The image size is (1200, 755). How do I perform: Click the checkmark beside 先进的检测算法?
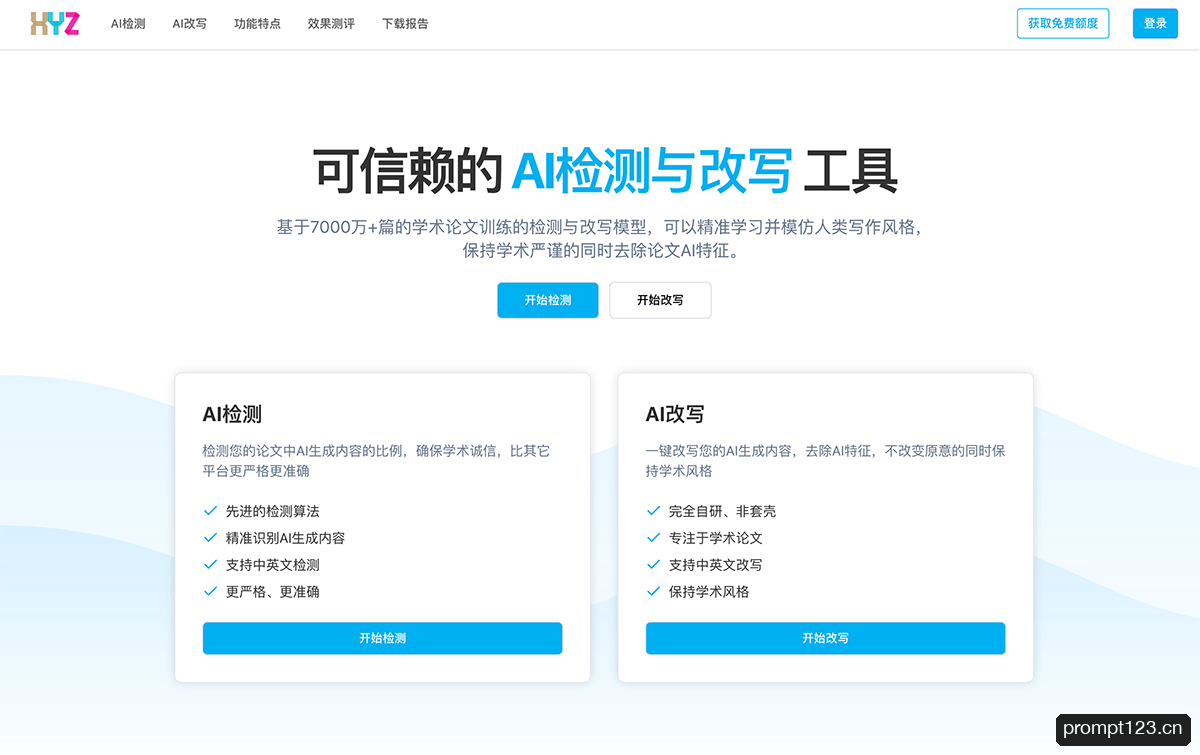pos(210,511)
